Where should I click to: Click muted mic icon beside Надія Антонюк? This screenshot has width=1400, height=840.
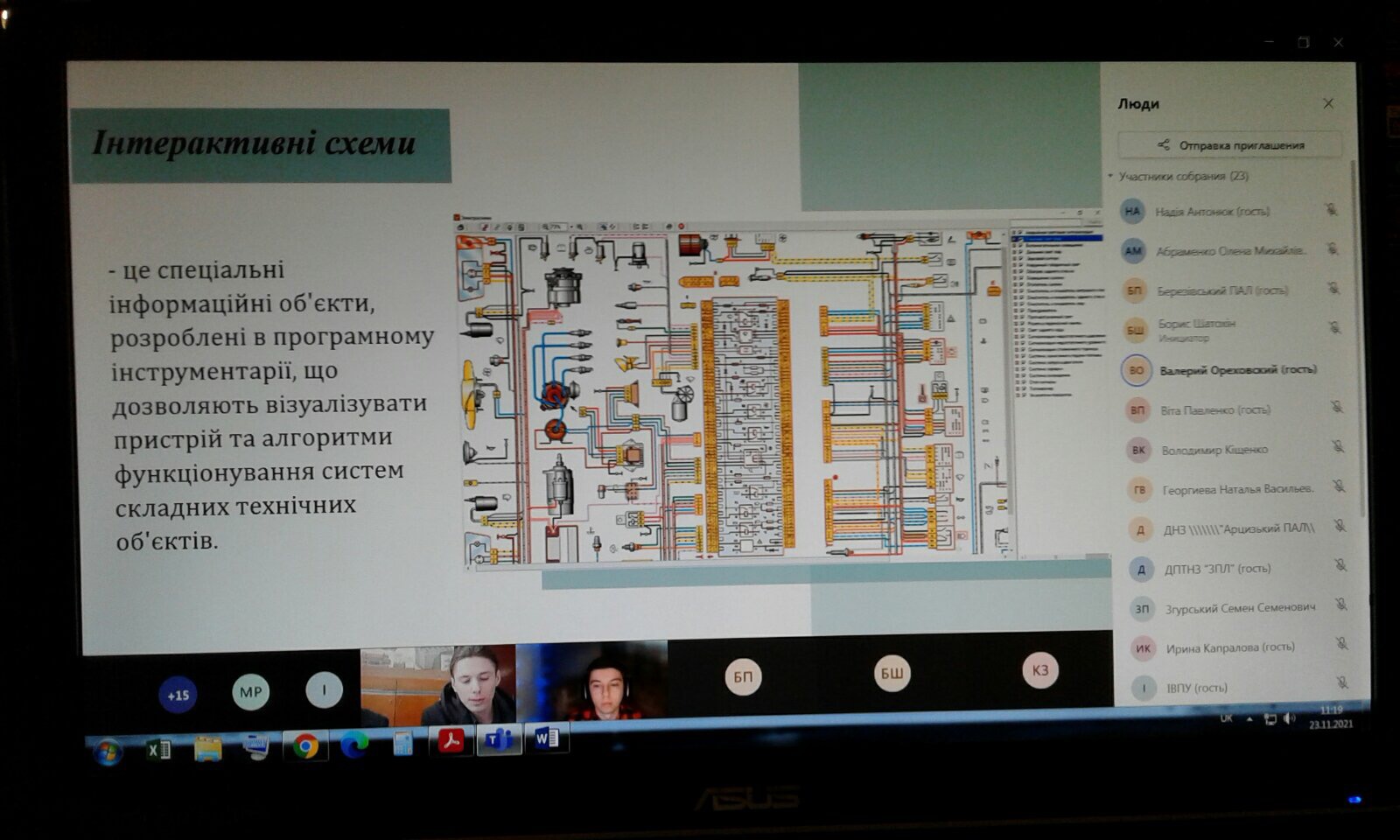point(1330,210)
